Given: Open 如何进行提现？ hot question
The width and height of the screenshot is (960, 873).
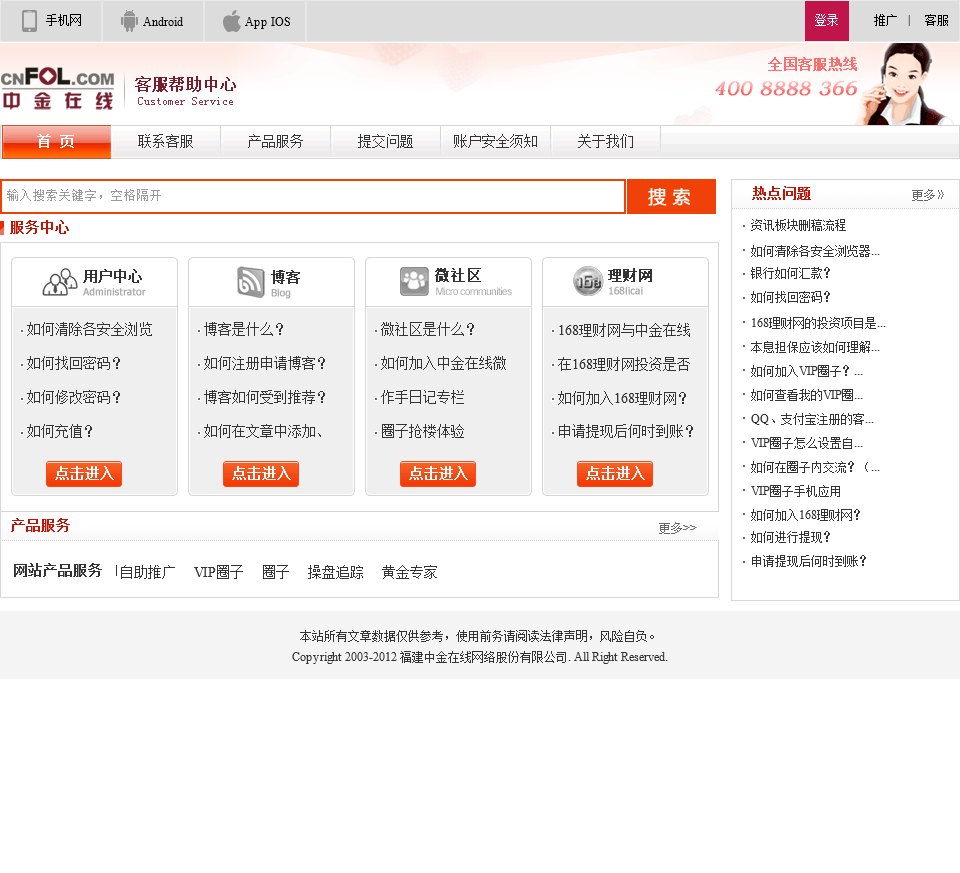Looking at the screenshot, I should (x=790, y=538).
